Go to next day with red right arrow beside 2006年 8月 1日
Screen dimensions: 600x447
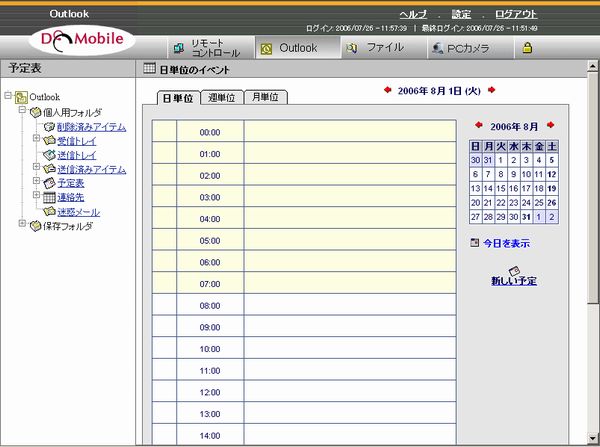[x=491, y=91]
